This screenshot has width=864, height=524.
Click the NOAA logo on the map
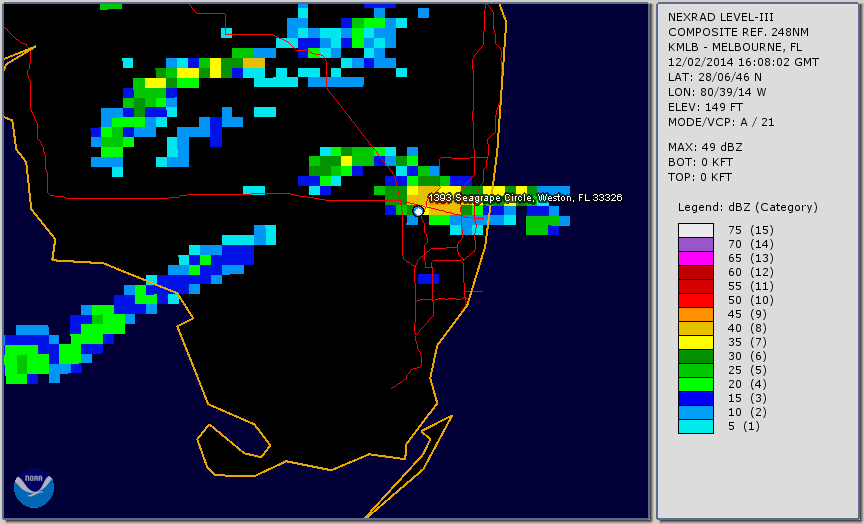[x=34, y=488]
